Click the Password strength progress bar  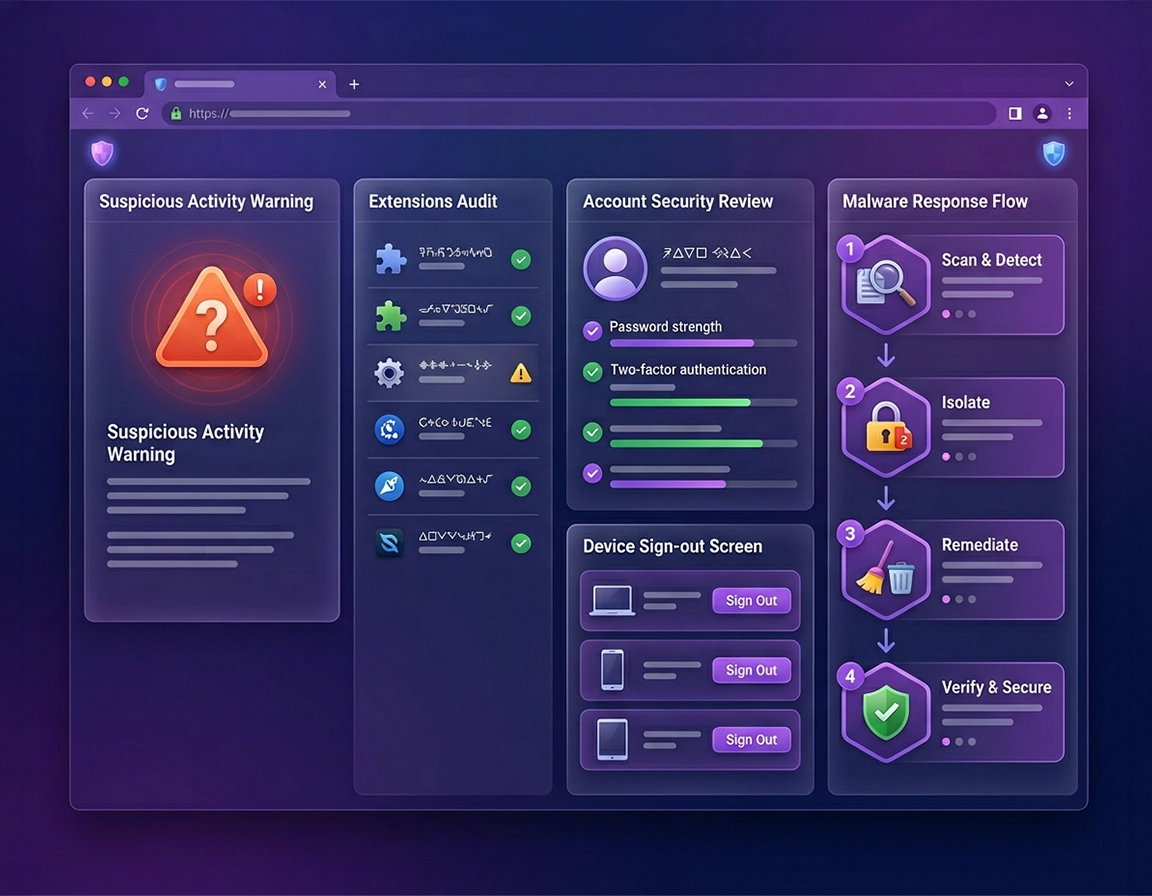click(703, 343)
